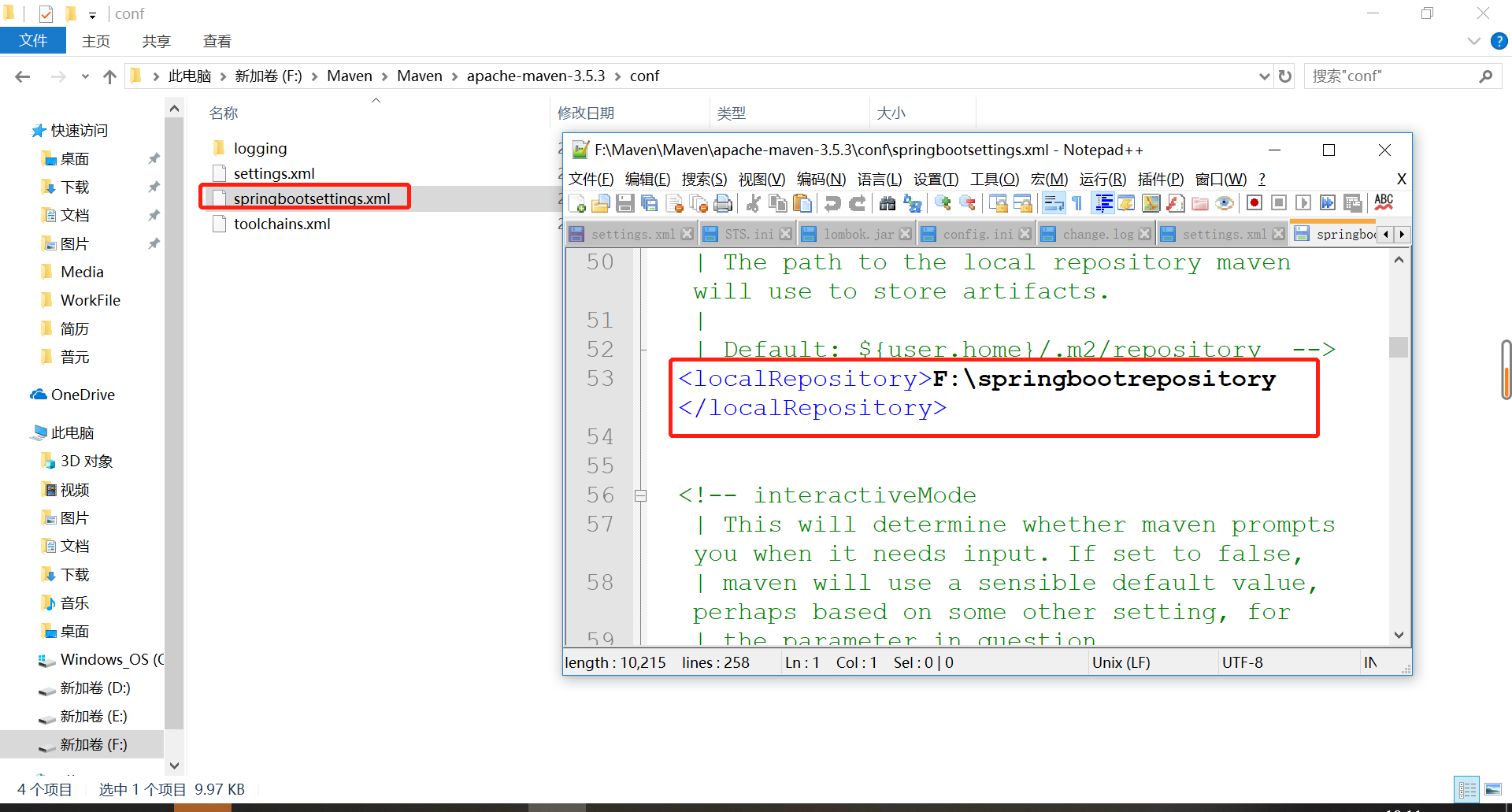Screen dimensions: 1512x812
Task: Move the tab bar right with arrow
Action: (1402, 234)
